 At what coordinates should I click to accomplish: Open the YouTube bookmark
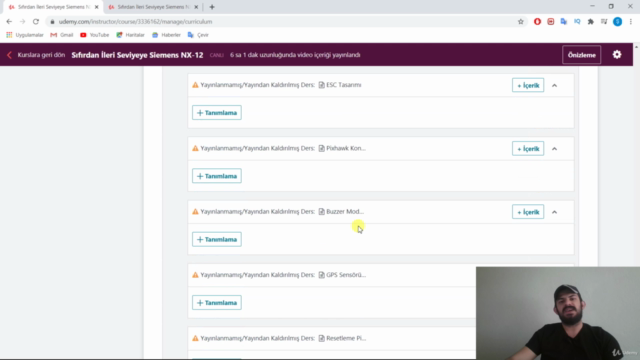[95, 35]
